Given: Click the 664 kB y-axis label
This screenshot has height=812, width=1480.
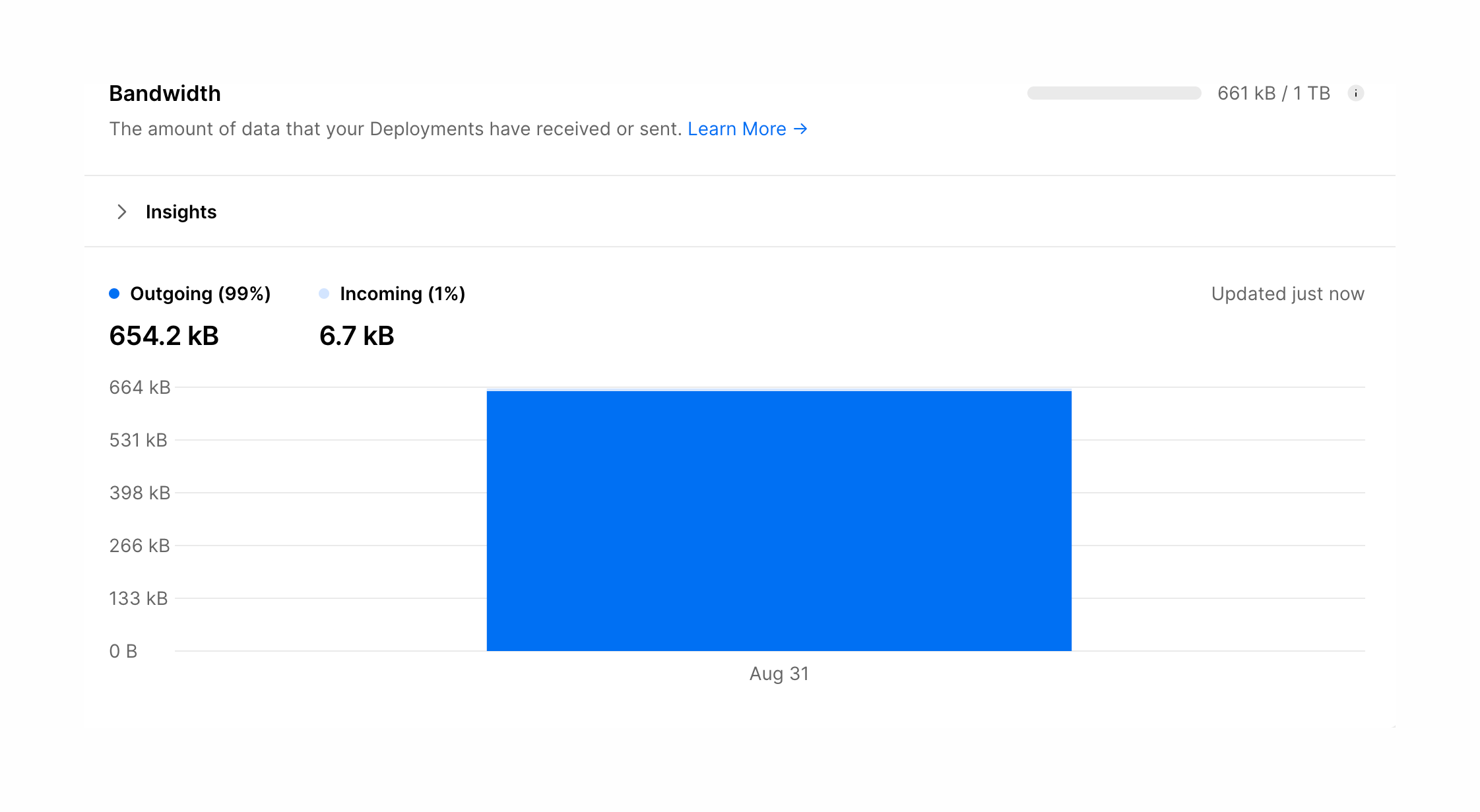Looking at the screenshot, I should tap(140, 387).
